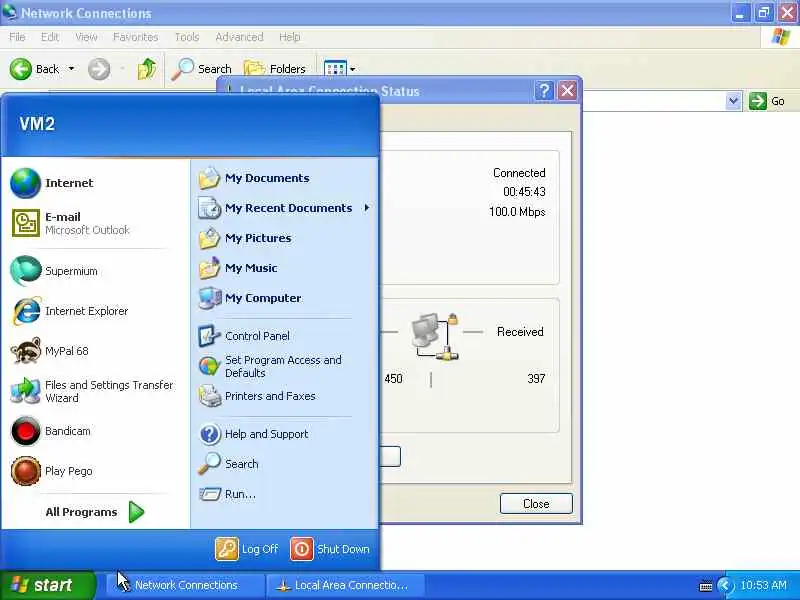Click the Back toolbar button
The image size is (800, 600).
pyautogui.click(x=35, y=69)
